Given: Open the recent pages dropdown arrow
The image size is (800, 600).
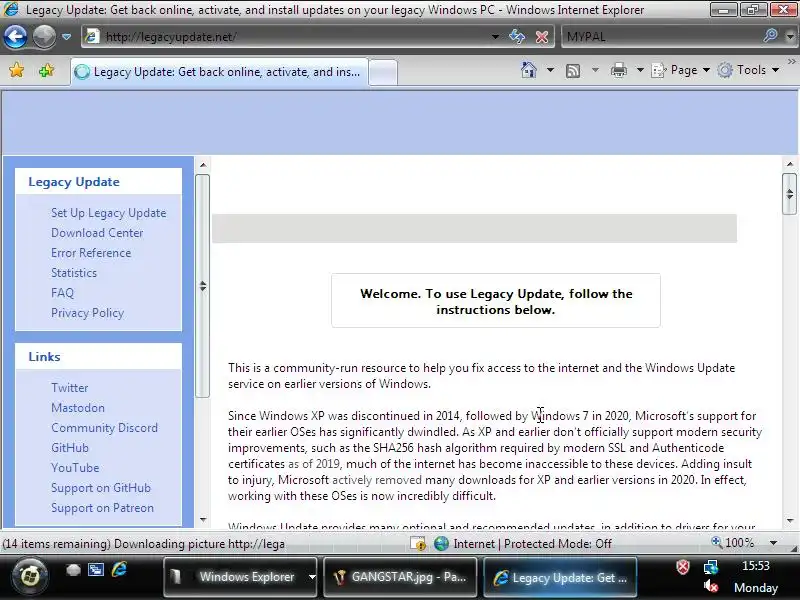Looking at the screenshot, I should pyautogui.click(x=66, y=37).
